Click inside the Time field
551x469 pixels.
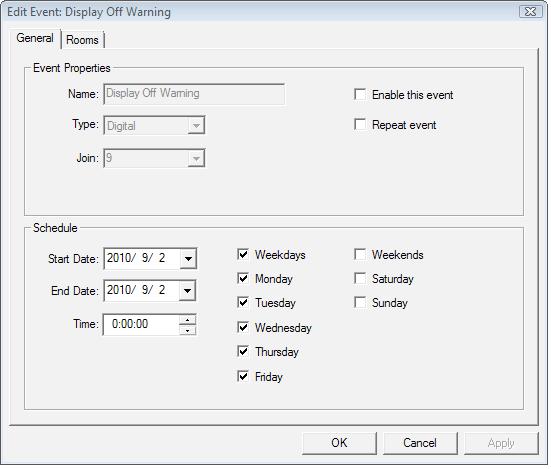point(141,324)
